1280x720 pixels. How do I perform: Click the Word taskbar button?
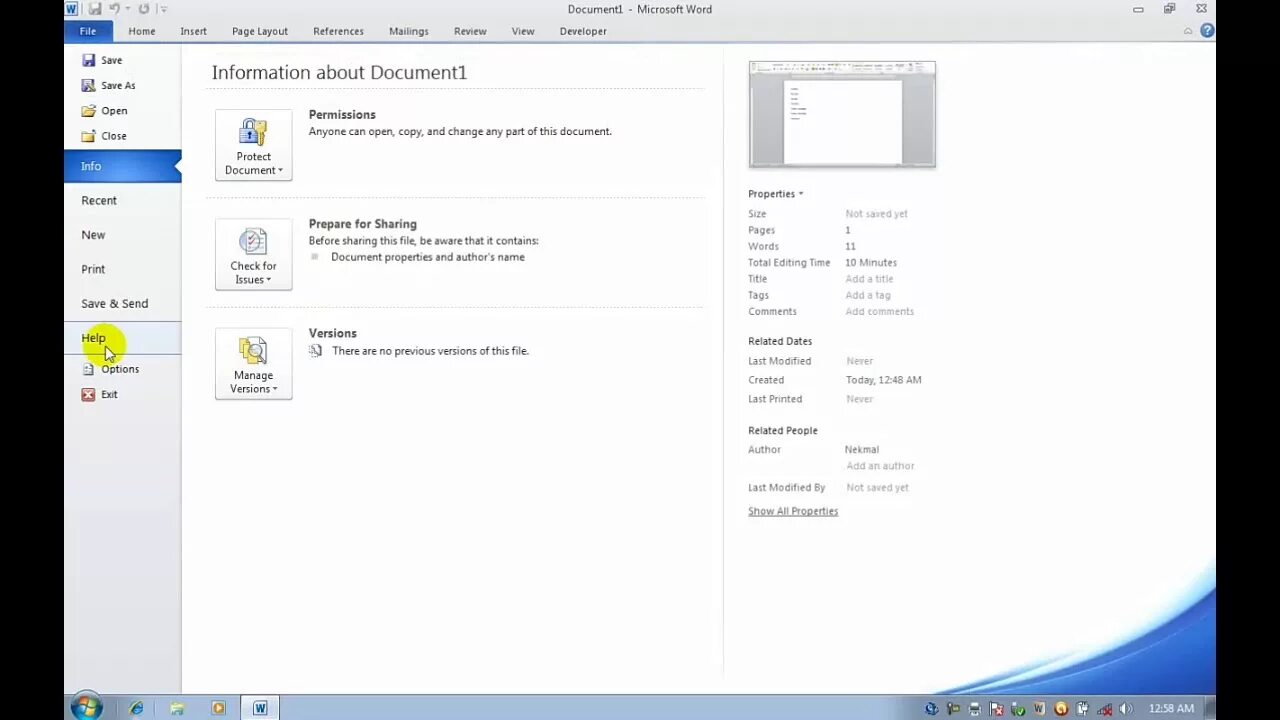point(260,708)
